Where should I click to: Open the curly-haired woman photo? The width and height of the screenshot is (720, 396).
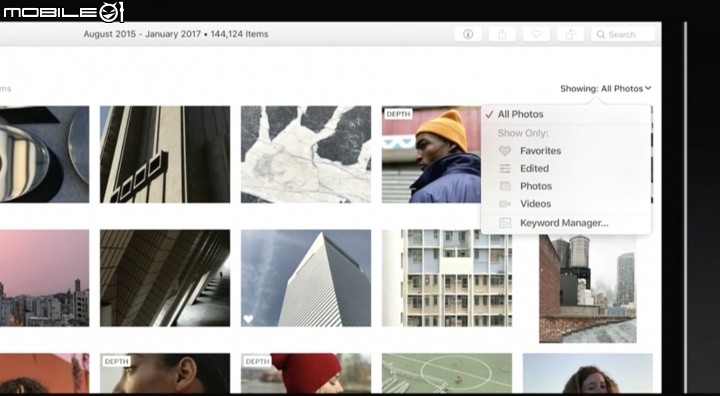[x=588, y=373]
